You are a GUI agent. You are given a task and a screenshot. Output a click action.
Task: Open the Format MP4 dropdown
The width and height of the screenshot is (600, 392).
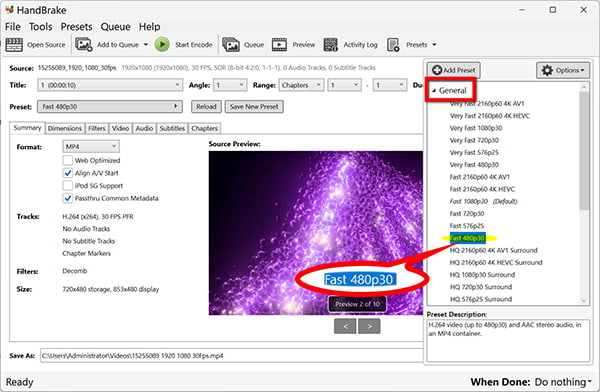click(91, 146)
